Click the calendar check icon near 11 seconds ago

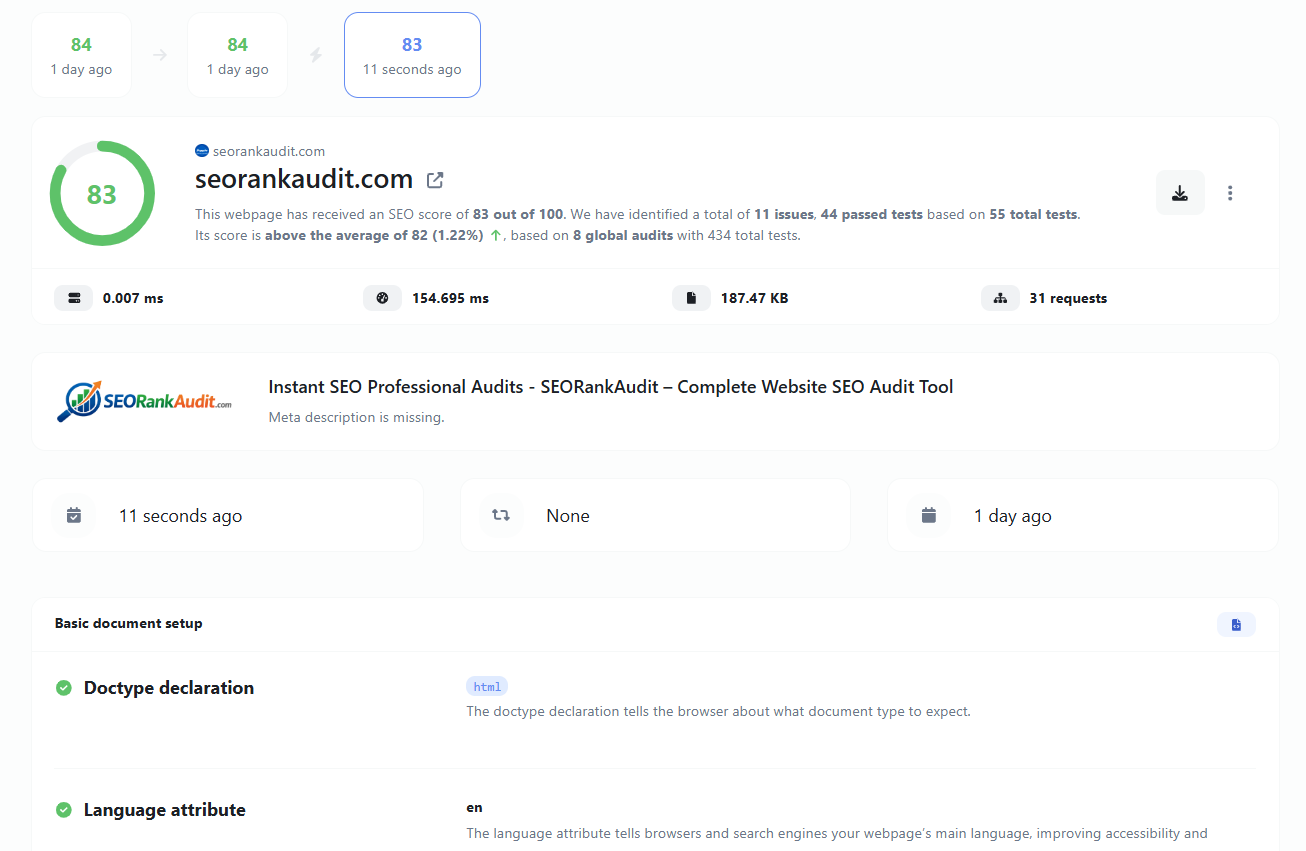[74, 514]
